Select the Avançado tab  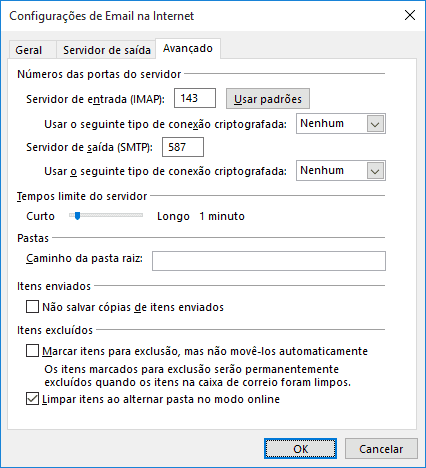[188, 49]
